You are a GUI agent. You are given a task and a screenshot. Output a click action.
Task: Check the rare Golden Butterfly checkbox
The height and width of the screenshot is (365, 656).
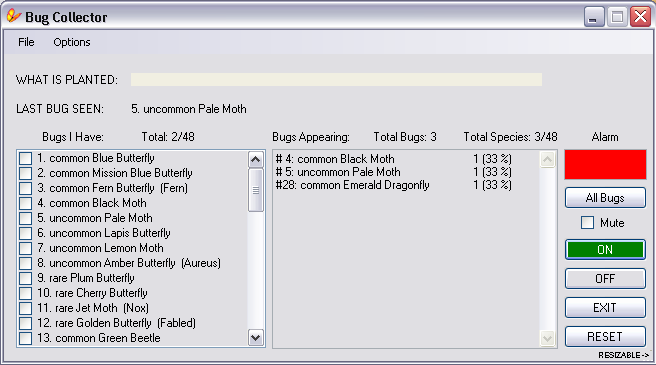pyautogui.click(x=26, y=323)
